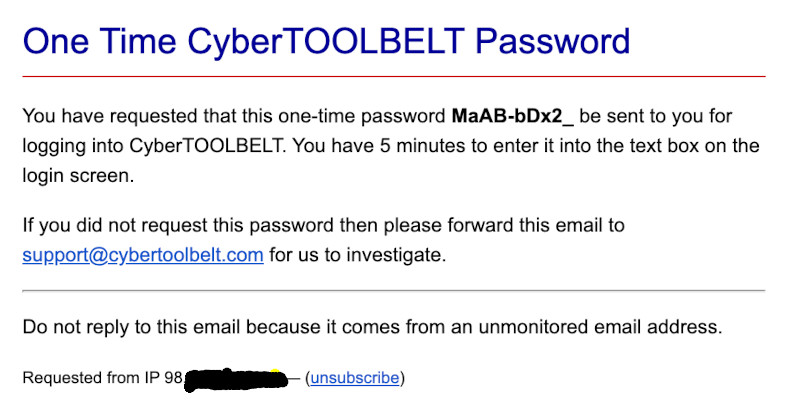Click the "text box on the" phrase
The height and width of the screenshot is (413, 800).
click(x=691, y=146)
